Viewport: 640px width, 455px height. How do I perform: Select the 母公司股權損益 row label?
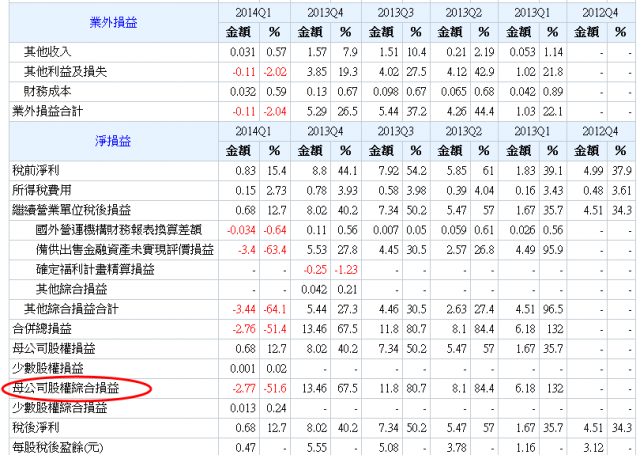[54, 348]
